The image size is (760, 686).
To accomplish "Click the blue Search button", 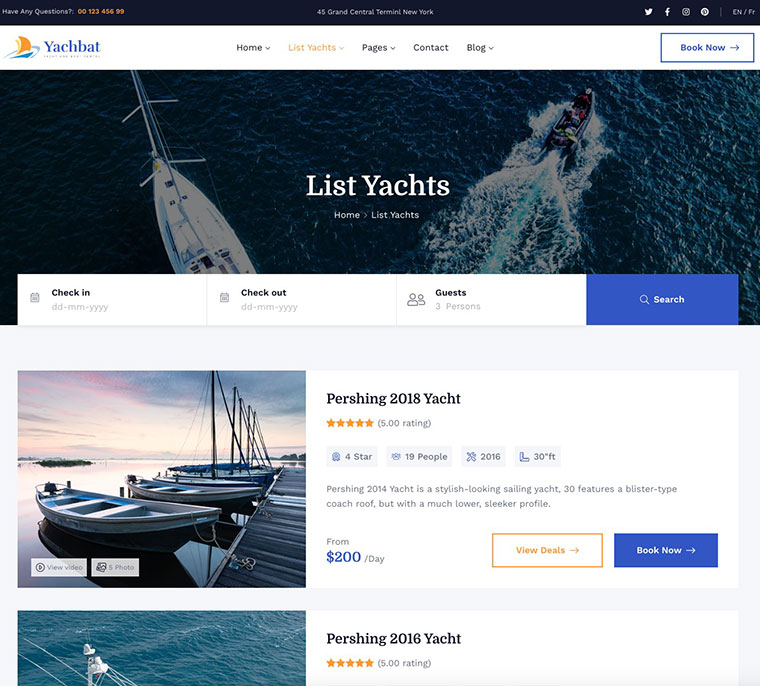I will pyautogui.click(x=662, y=300).
